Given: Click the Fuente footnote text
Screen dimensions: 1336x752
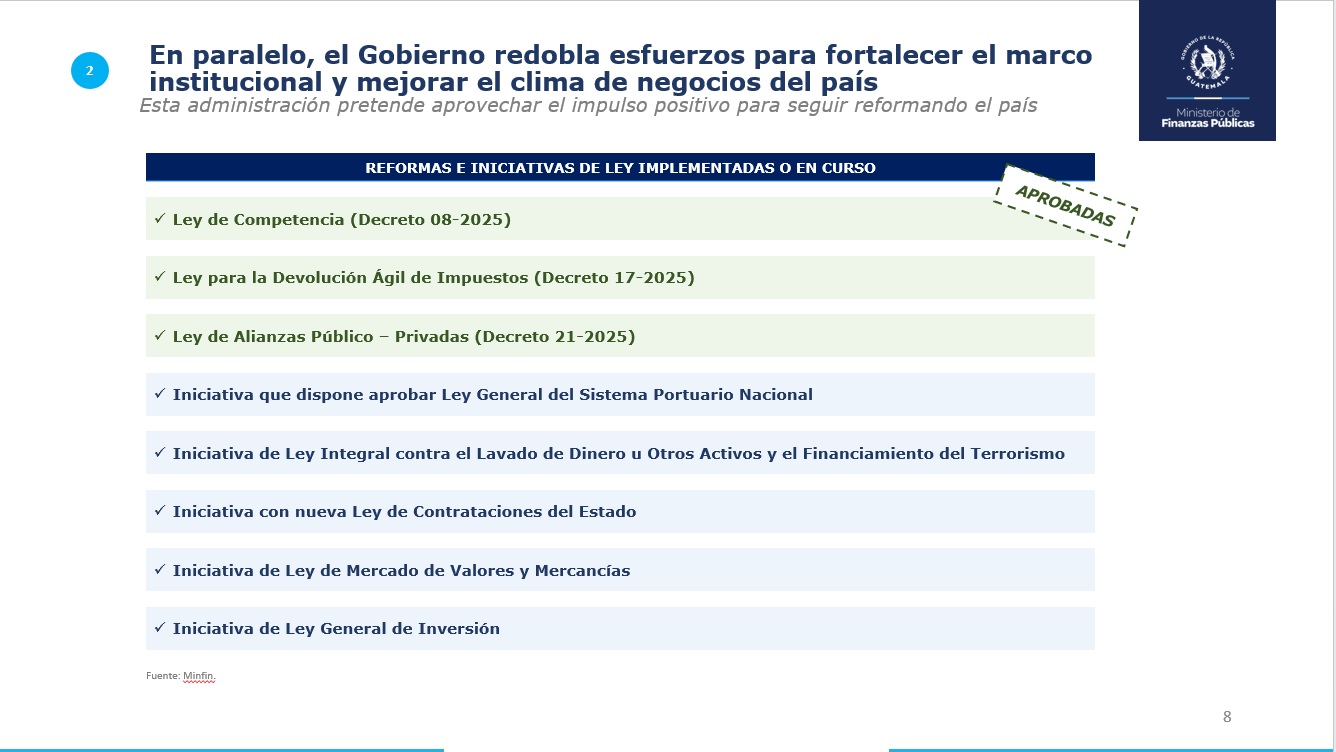Looking at the screenshot, I should (x=161, y=675).
